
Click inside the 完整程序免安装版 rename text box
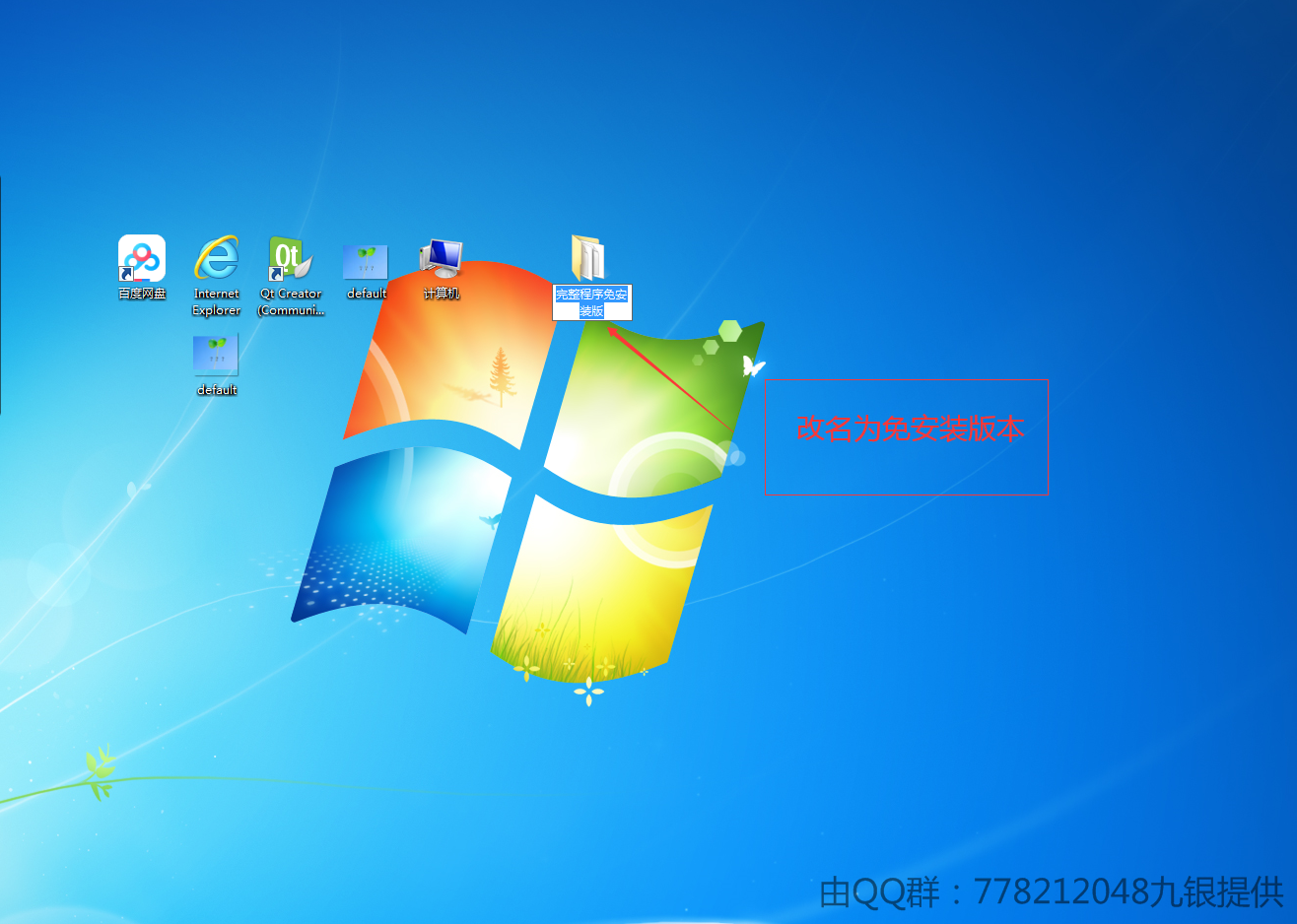[x=591, y=302]
